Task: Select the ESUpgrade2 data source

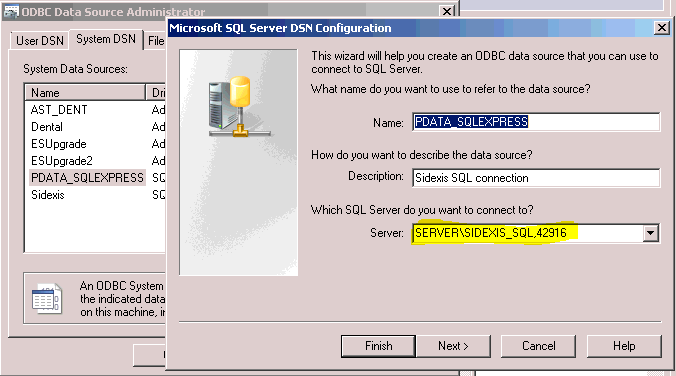Action: [x=62, y=161]
